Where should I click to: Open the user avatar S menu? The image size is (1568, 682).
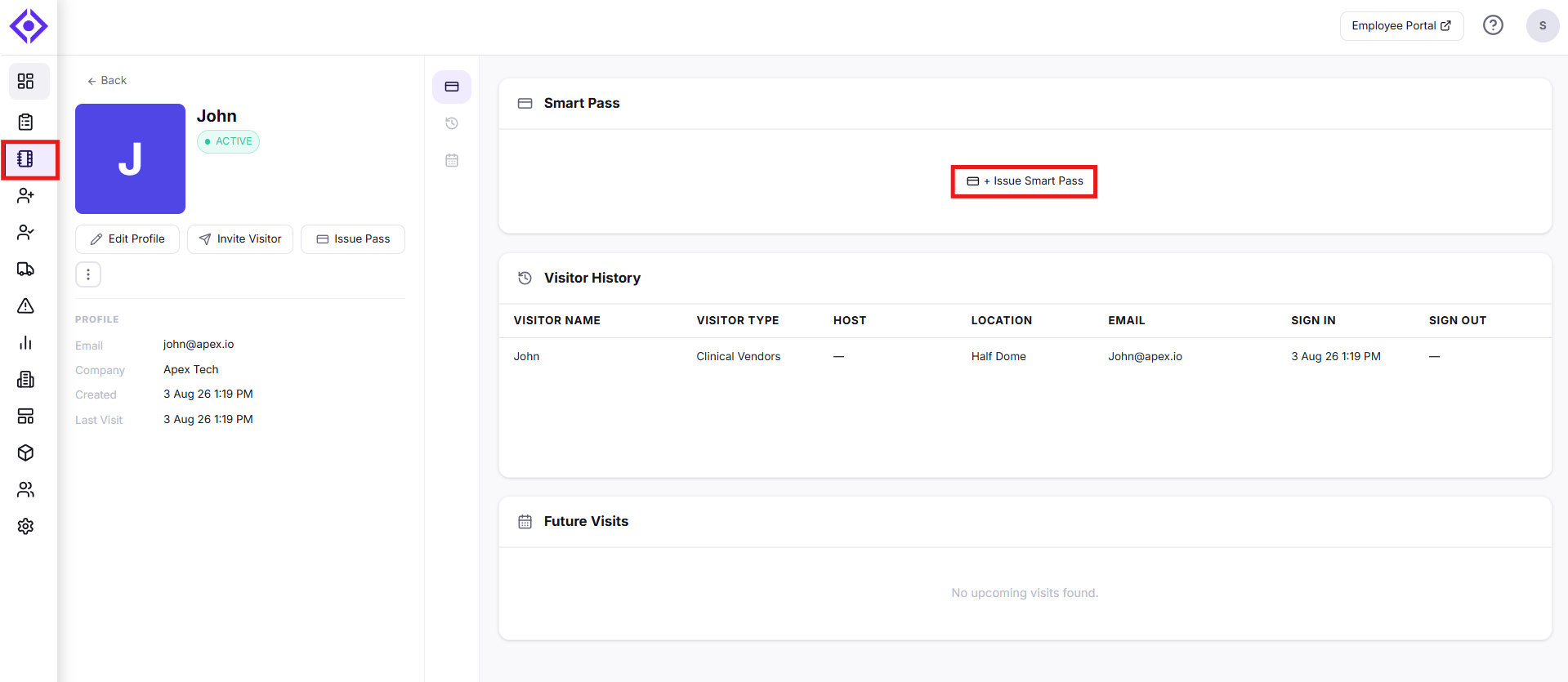1543,25
